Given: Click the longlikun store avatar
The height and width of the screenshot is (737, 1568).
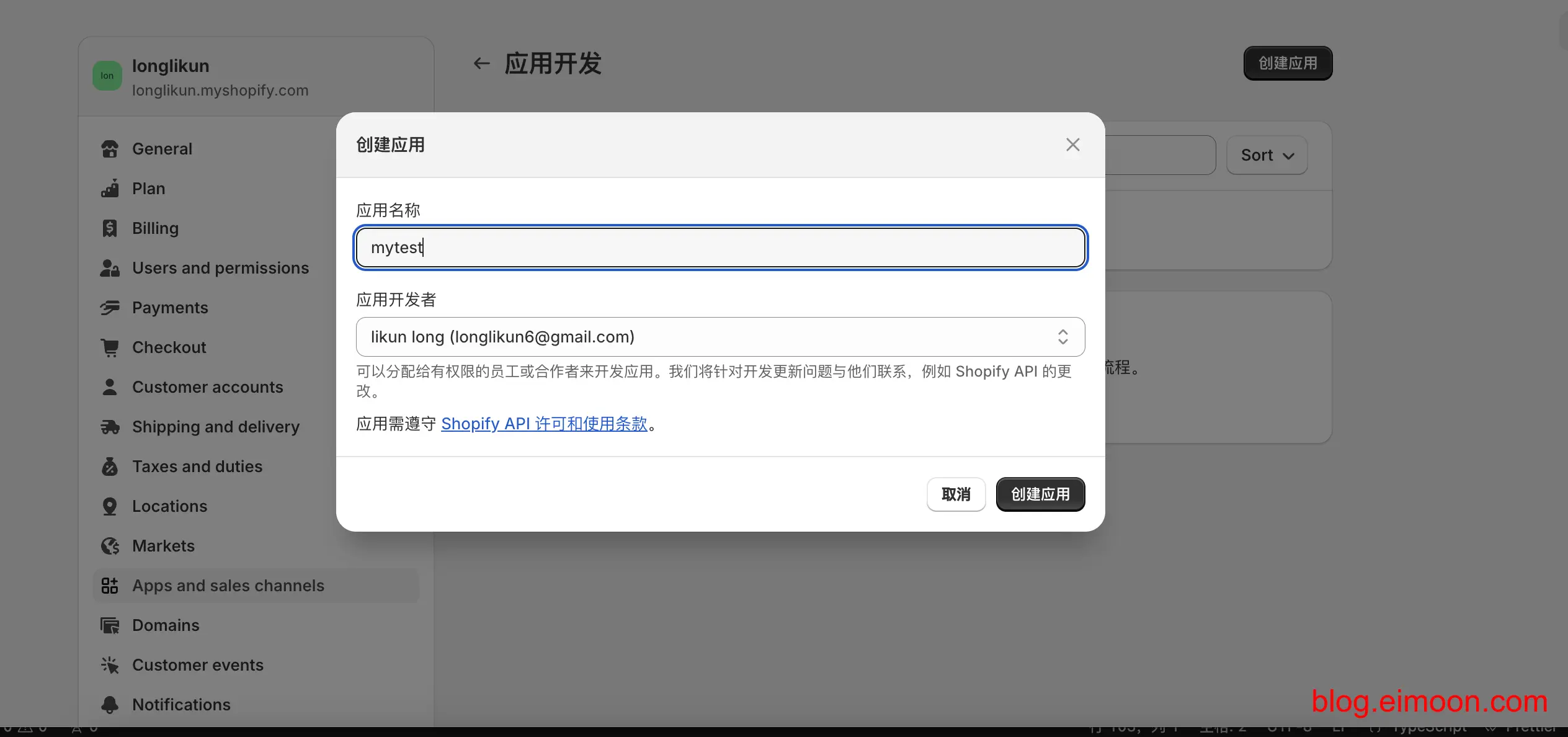Looking at the screenshot, I should [107, 75].
